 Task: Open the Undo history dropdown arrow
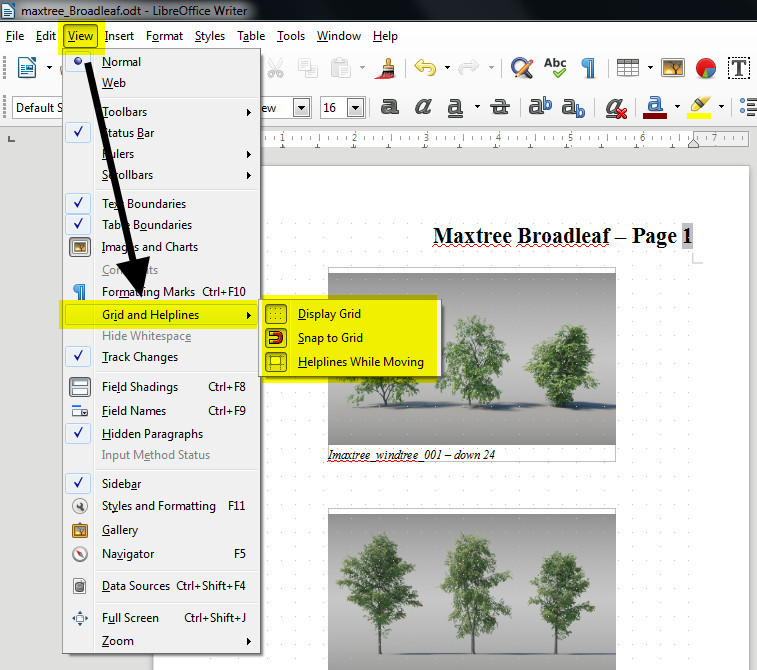pos(448,68)
